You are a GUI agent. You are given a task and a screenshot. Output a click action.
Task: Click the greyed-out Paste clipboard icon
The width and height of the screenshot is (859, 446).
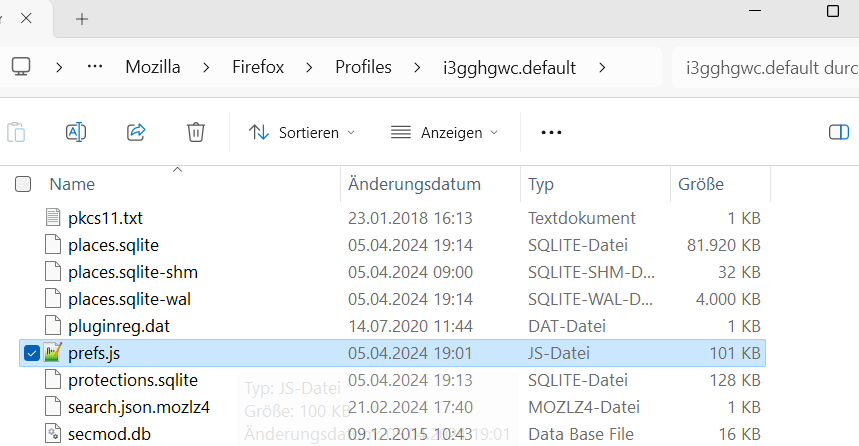coord(16,132)
